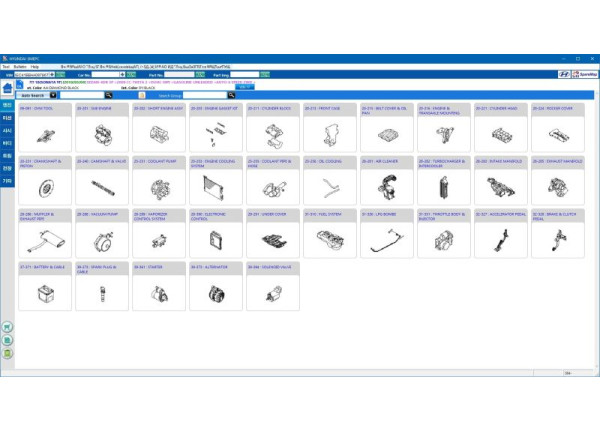The width and height of the screenshot is (600, 431).
Task: Click into the Part No. input field
Action: coord(180,74)
